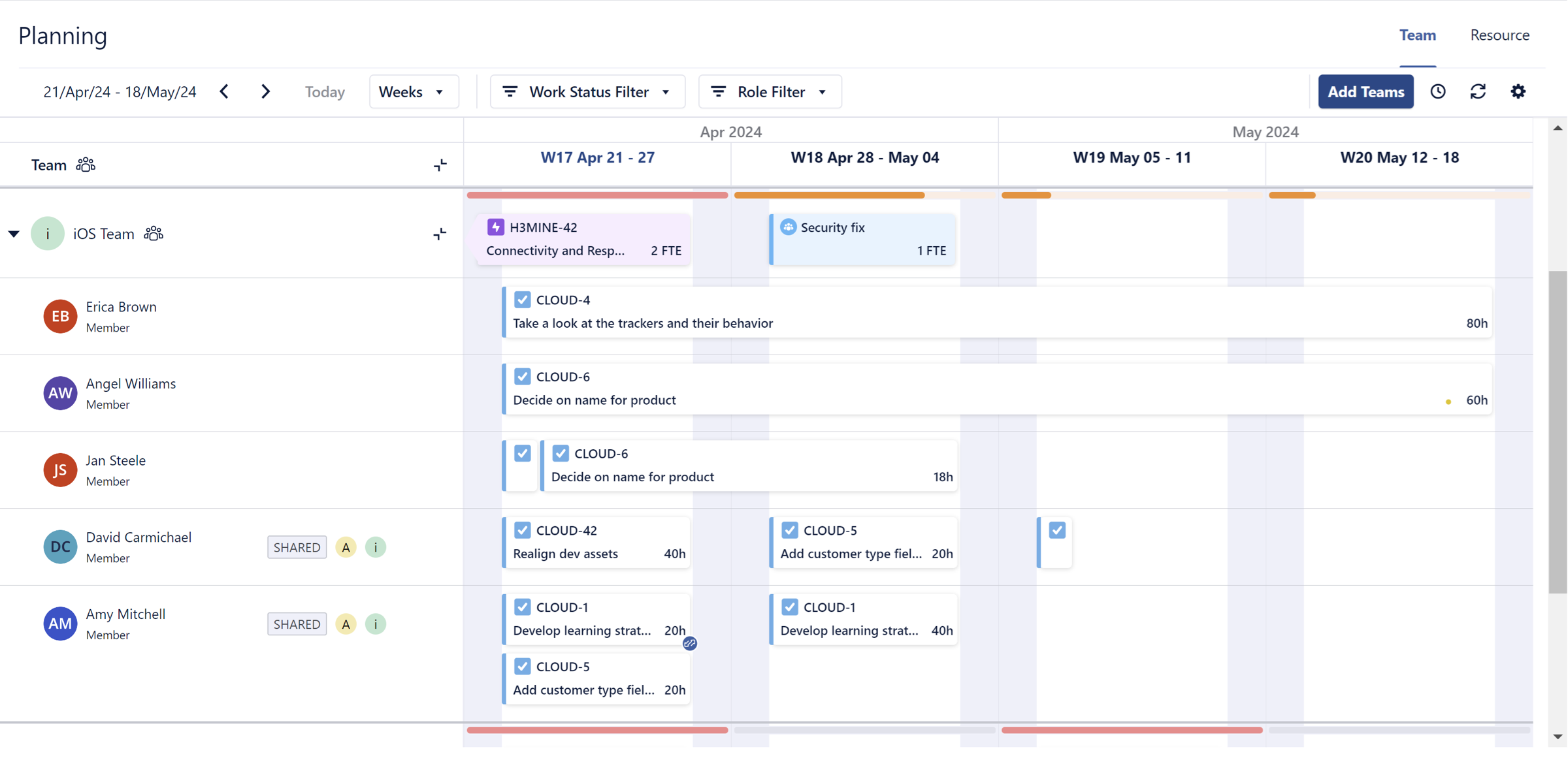This screenshot has width=1568, height=760.
Task: Open the Security fix card
Action: (862, 239)
